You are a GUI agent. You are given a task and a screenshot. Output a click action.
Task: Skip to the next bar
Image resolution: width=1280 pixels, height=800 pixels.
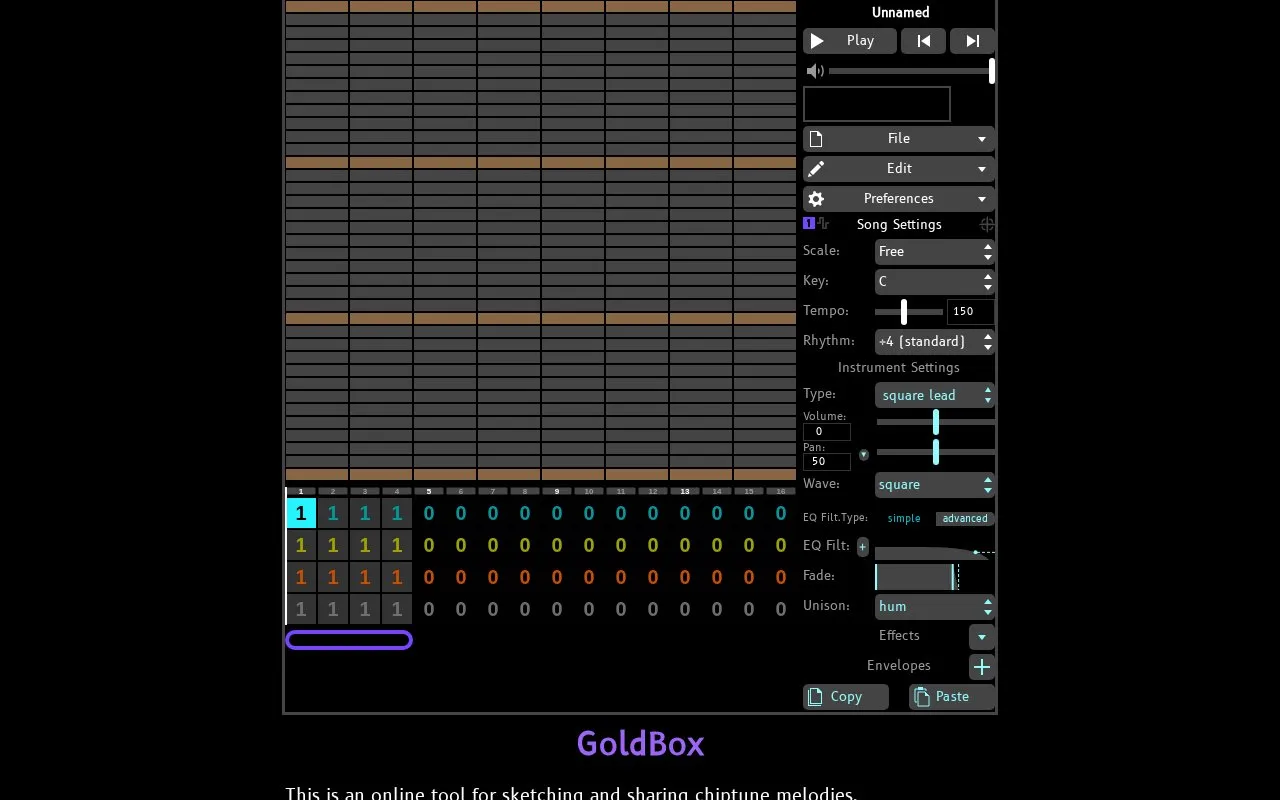tap(972, 41)
